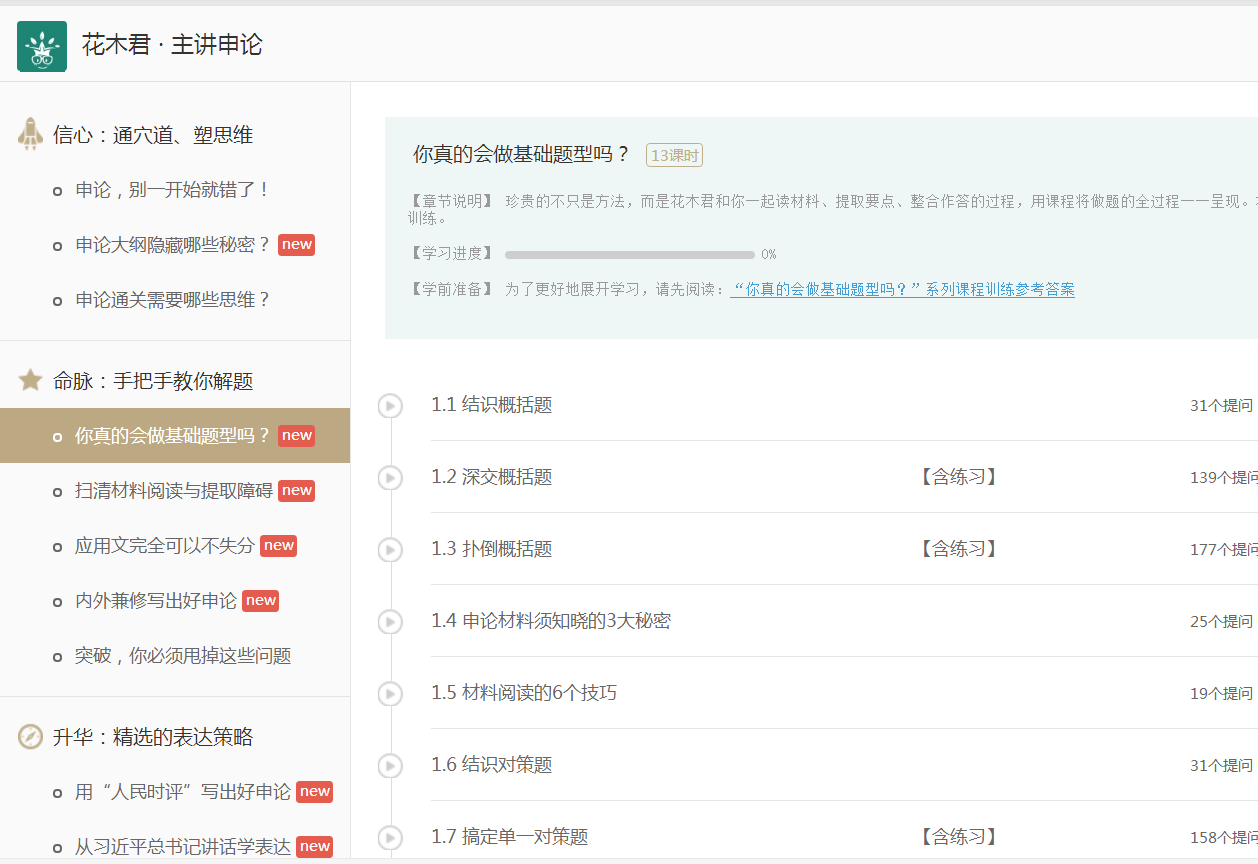The image size is (1258, 864).
Task: Click new badge beside 扫清材料阅读与提取障碍
Action: pyautogui.click(x=297, y=490)
